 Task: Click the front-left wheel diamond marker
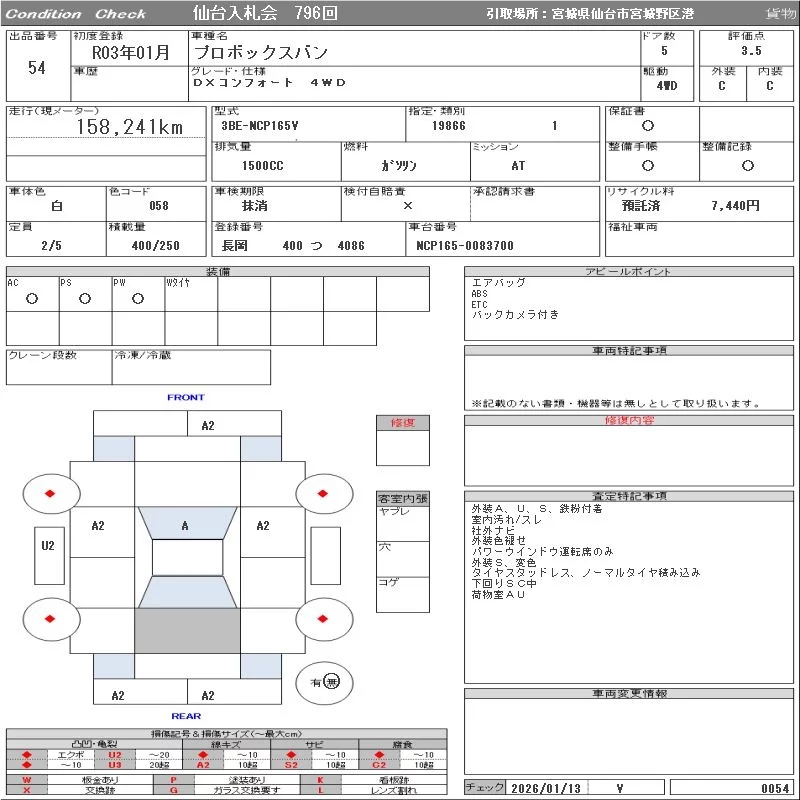pyautogui.click(x=51, y=493)
